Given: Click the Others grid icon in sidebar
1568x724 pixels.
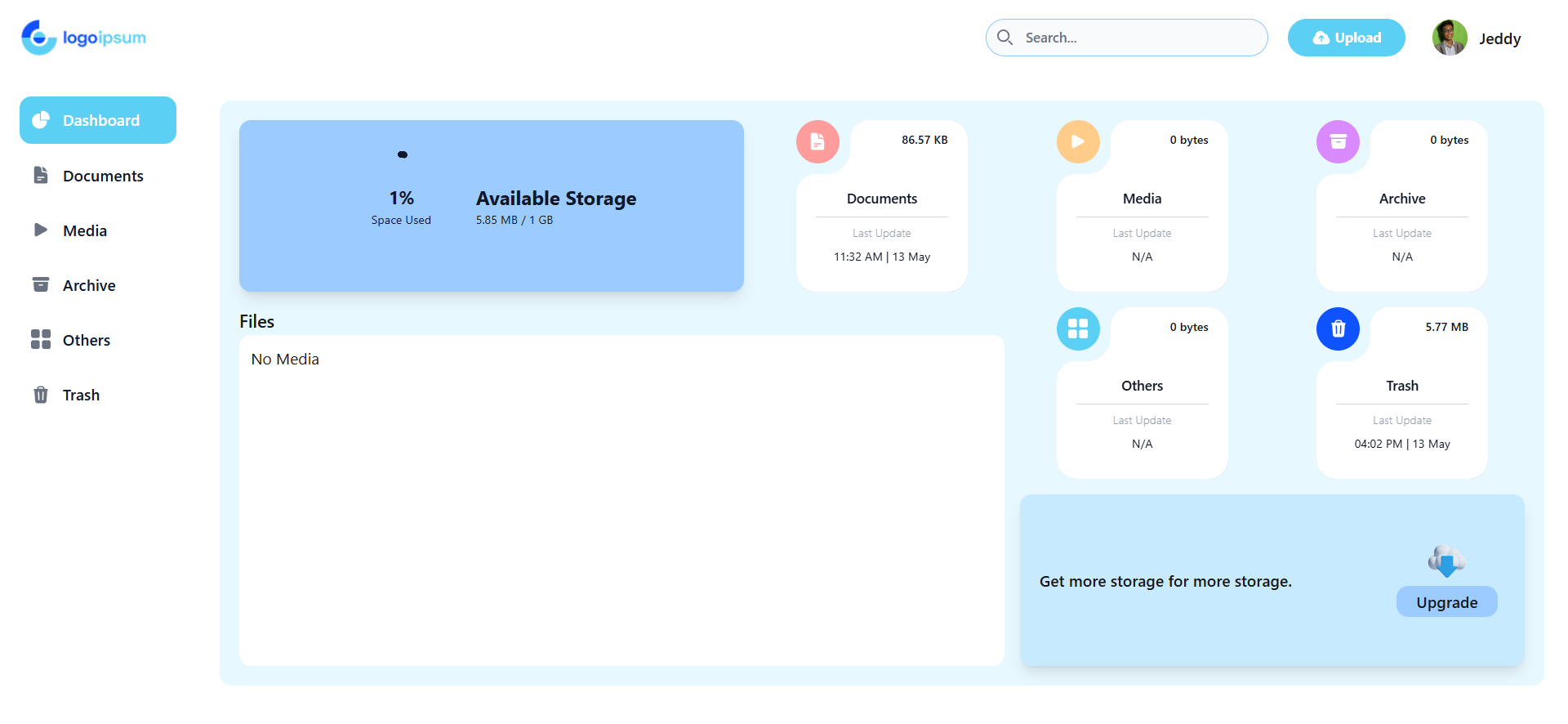Looking at the screenshot, I should tap(41, 339).
